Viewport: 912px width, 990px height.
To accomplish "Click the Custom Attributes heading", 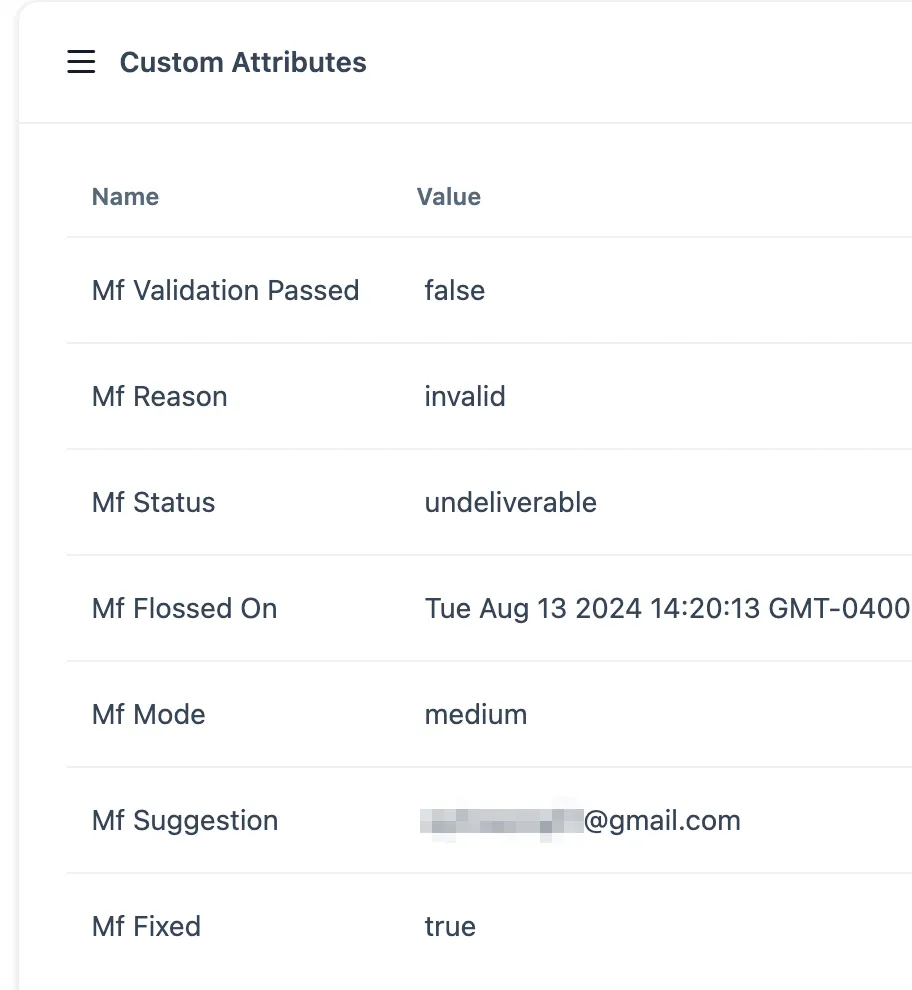I will click(243, 63).
